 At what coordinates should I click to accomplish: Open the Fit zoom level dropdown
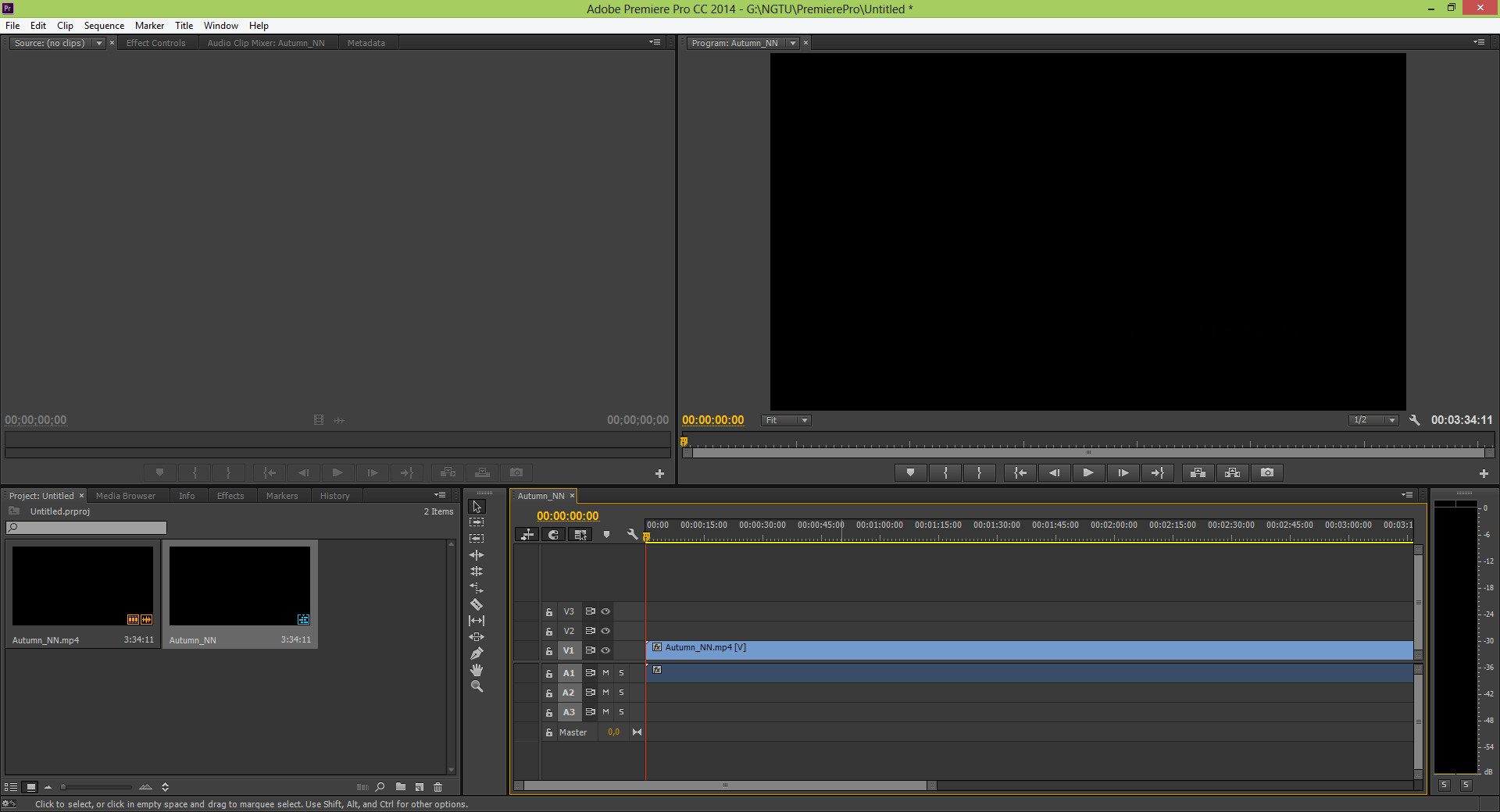787,420
